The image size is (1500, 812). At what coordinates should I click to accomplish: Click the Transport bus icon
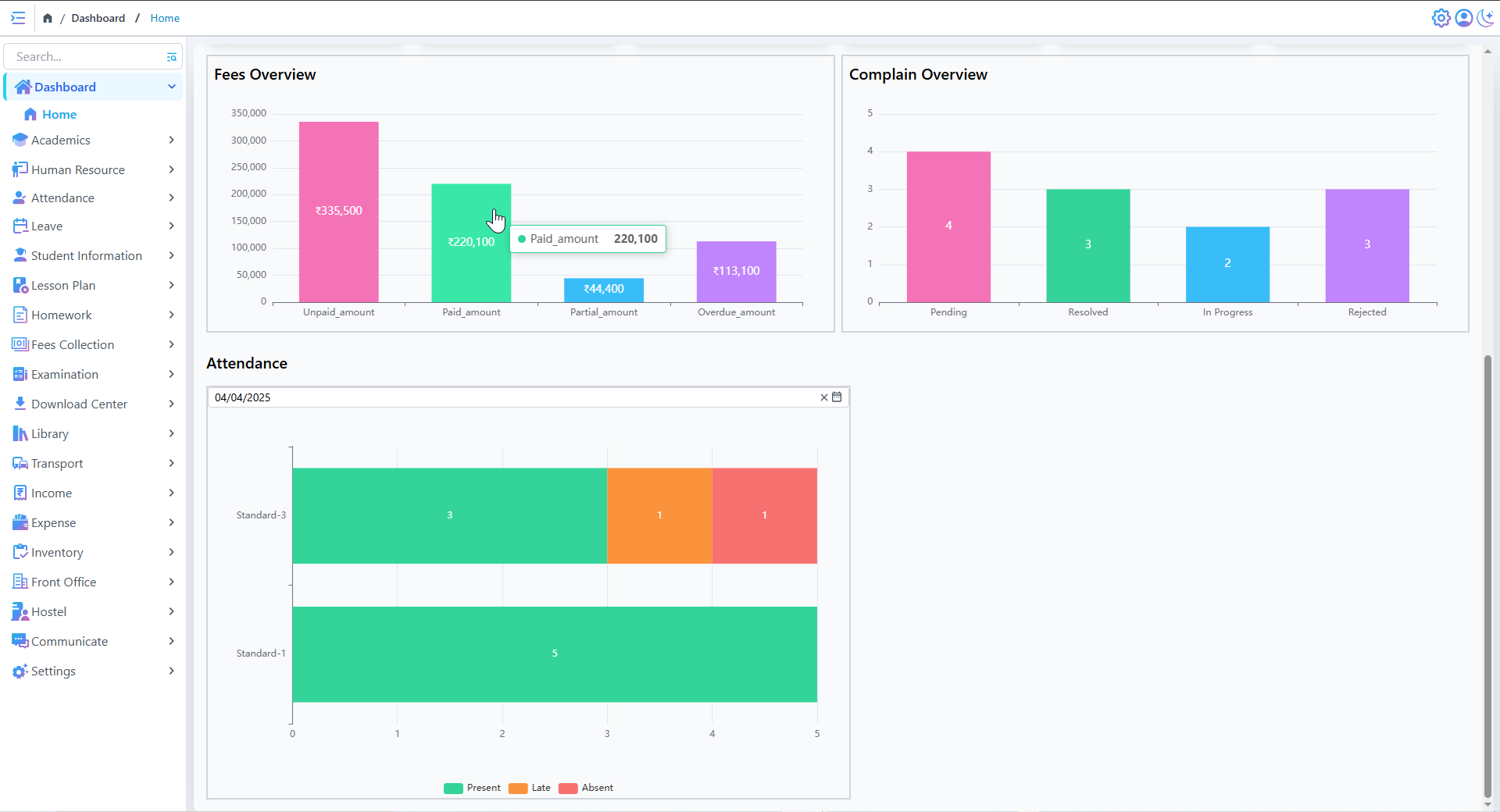(x=20, y=464)
